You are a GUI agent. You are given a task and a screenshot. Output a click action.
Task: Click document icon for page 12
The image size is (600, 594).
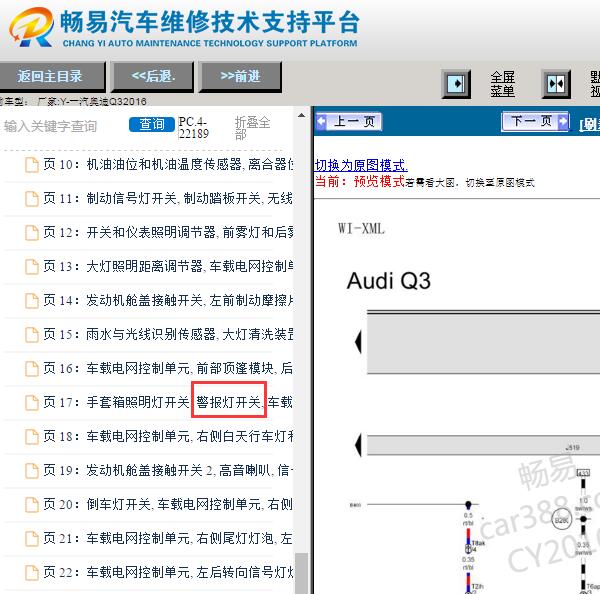point(32,233)
